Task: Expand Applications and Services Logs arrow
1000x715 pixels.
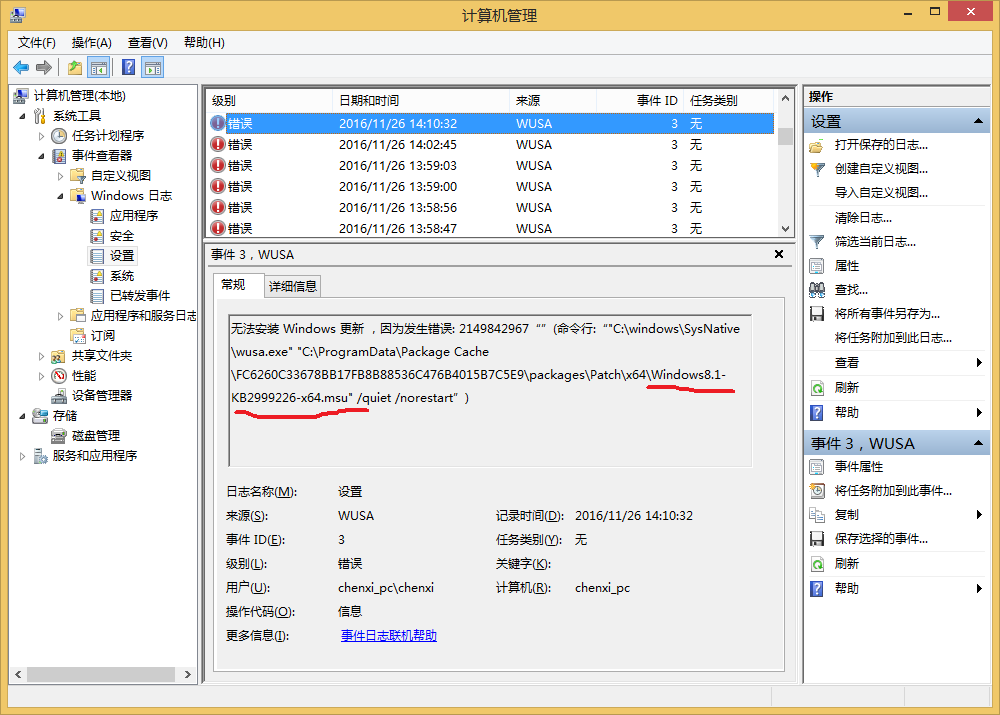Action: tap(61, 316)
